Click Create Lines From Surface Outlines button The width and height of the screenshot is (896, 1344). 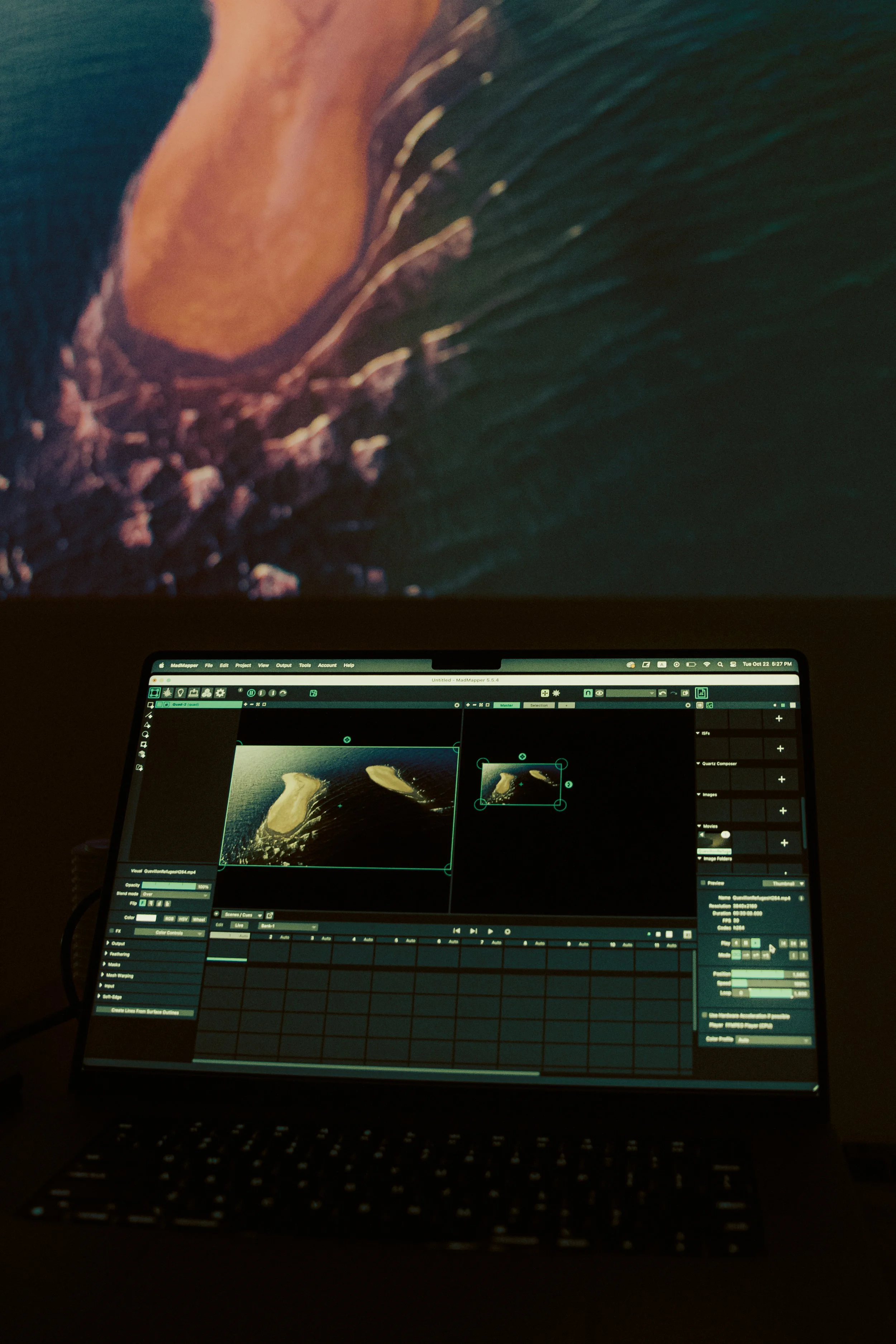pyautogui.click(x=144, y=1011)
